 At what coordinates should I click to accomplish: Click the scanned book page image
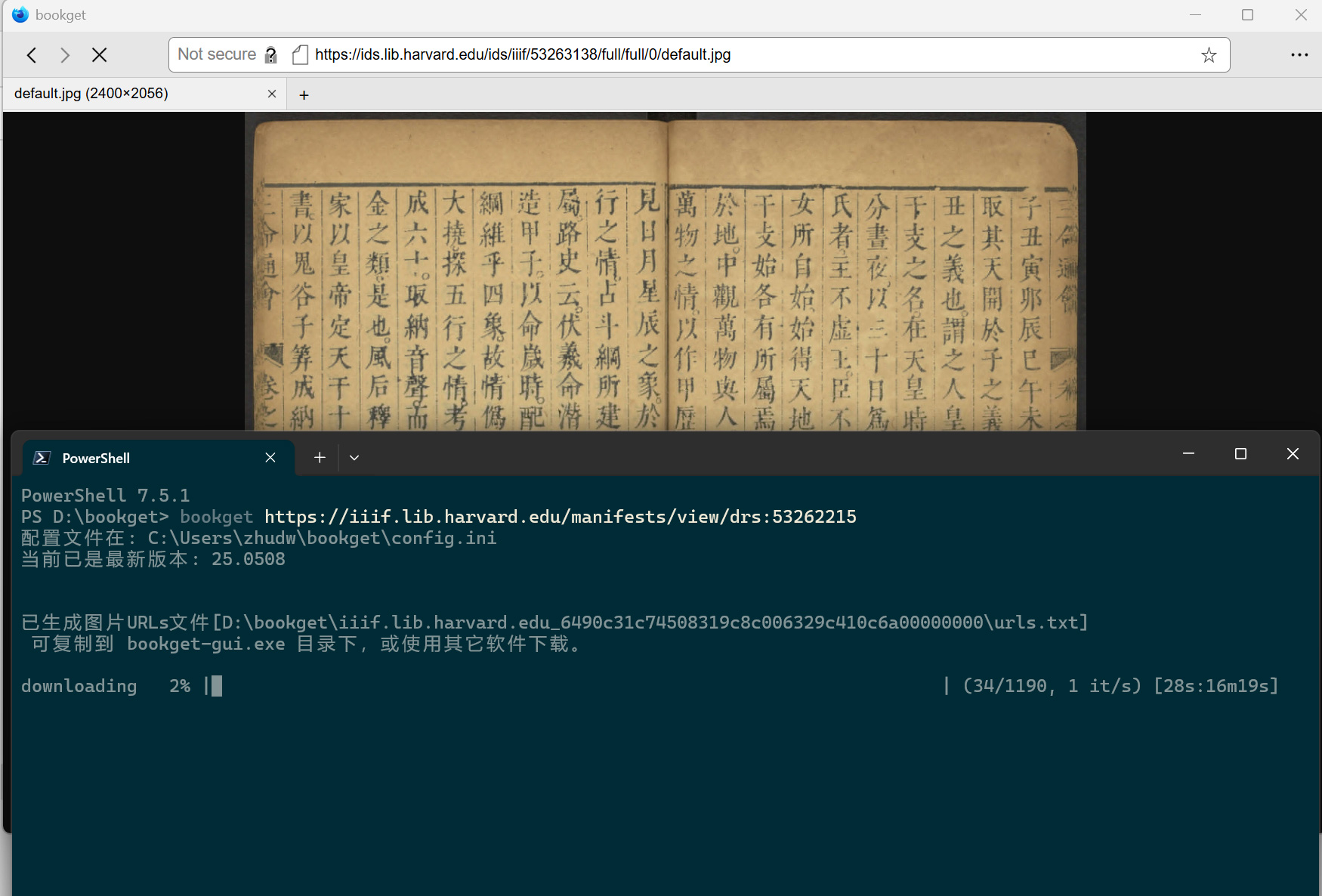point(665,271)
